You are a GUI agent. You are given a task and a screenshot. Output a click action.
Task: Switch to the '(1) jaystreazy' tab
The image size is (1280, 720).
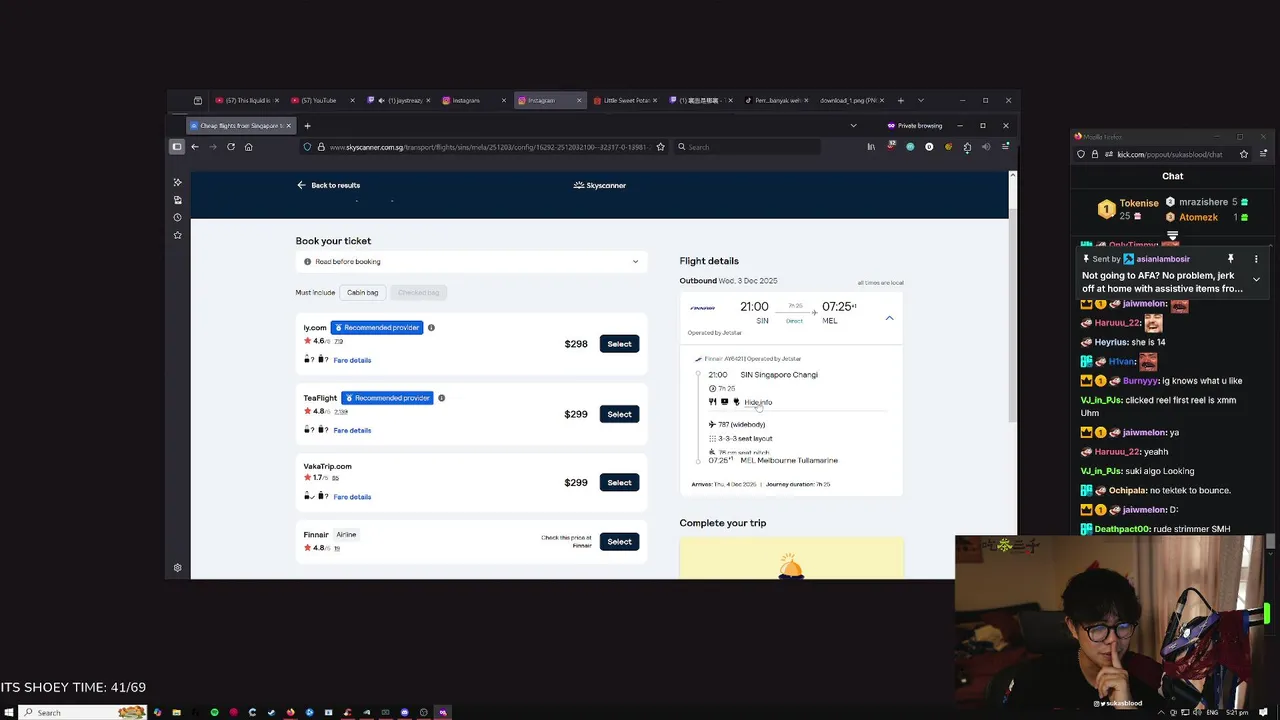tap(400, 100)
